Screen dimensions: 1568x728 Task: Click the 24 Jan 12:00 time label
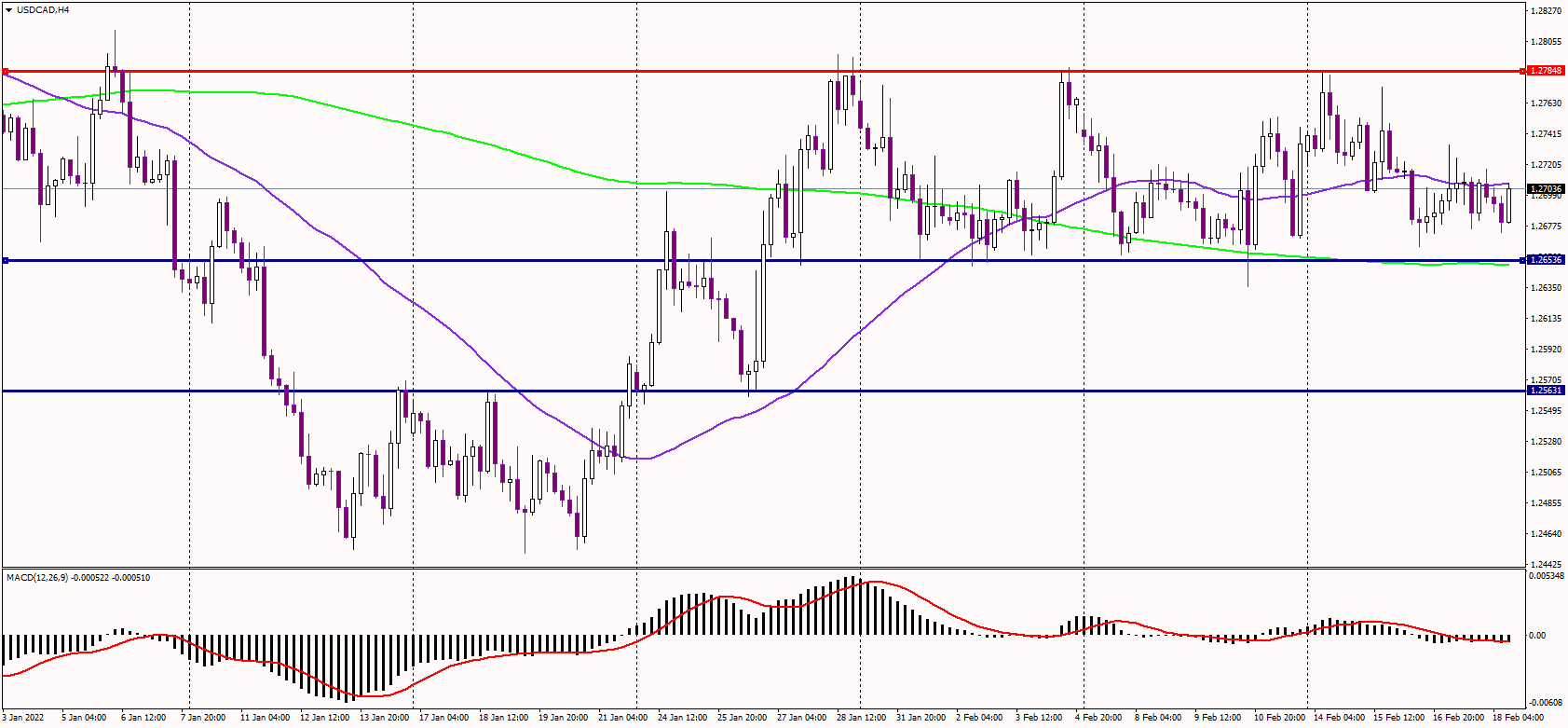[x=682, y=718]
